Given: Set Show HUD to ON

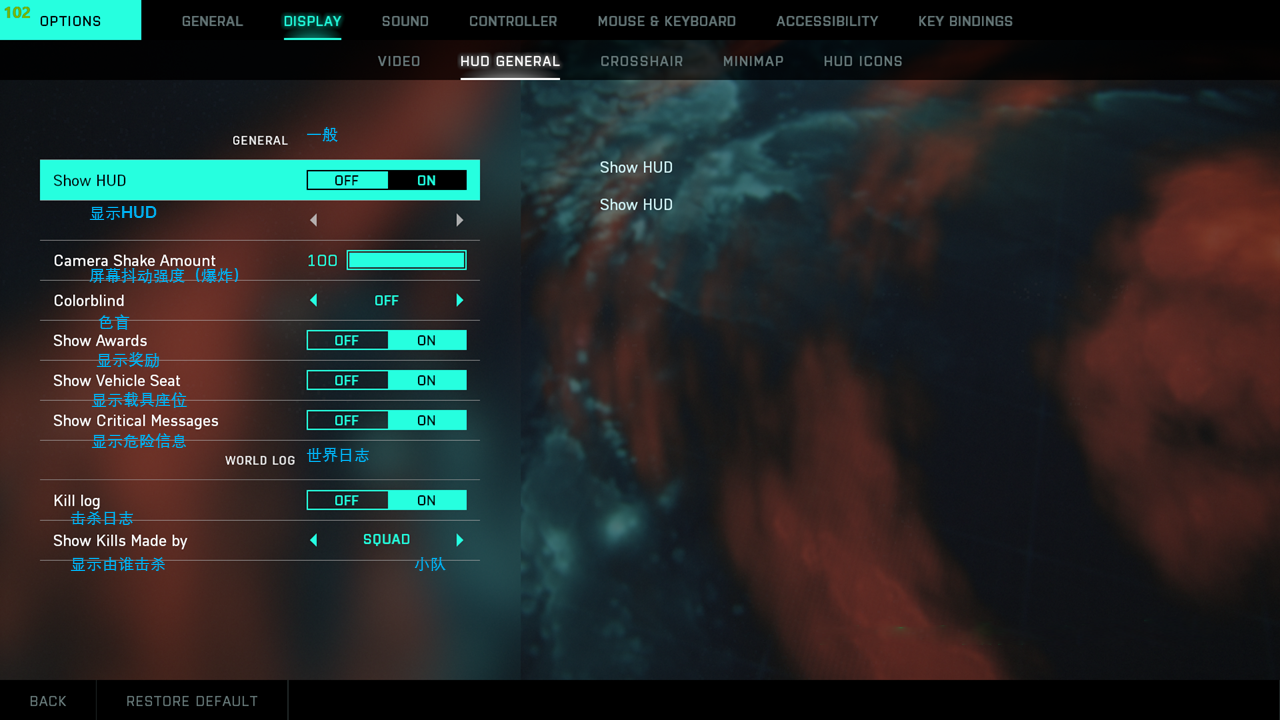Looking at the screenshot, I should [x=427, y=181].
